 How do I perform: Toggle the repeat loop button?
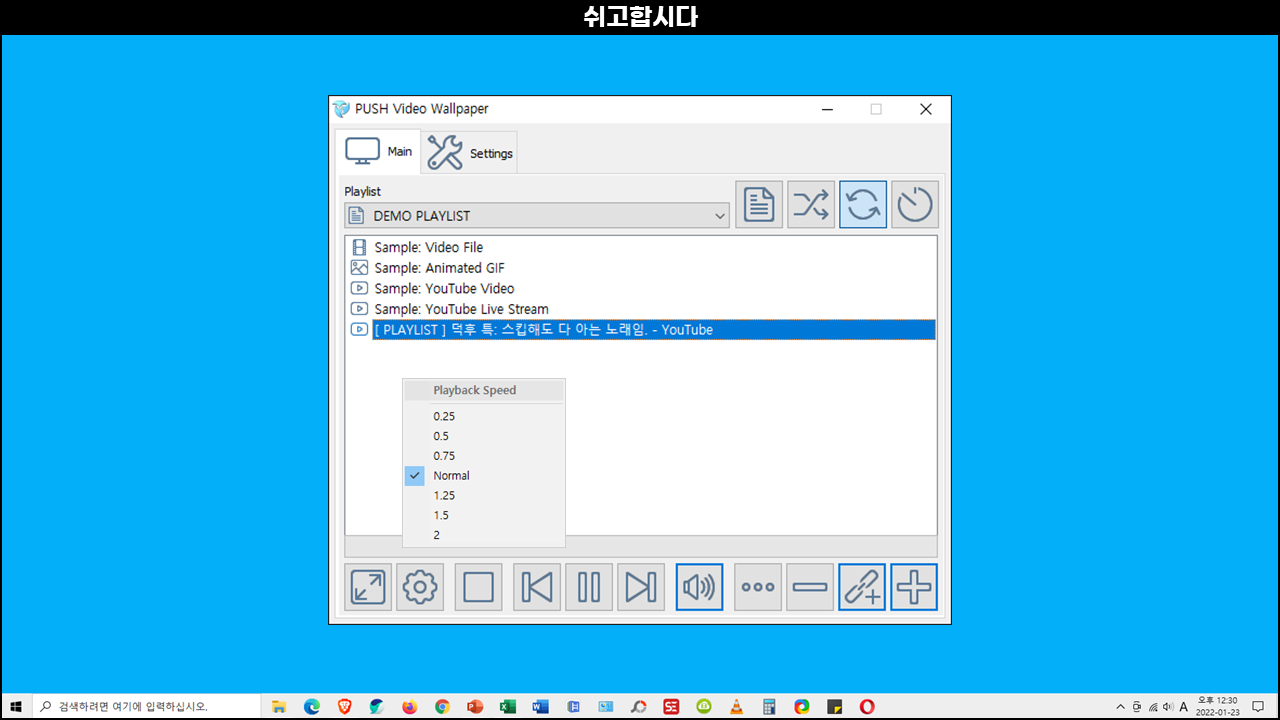point(863,204)
